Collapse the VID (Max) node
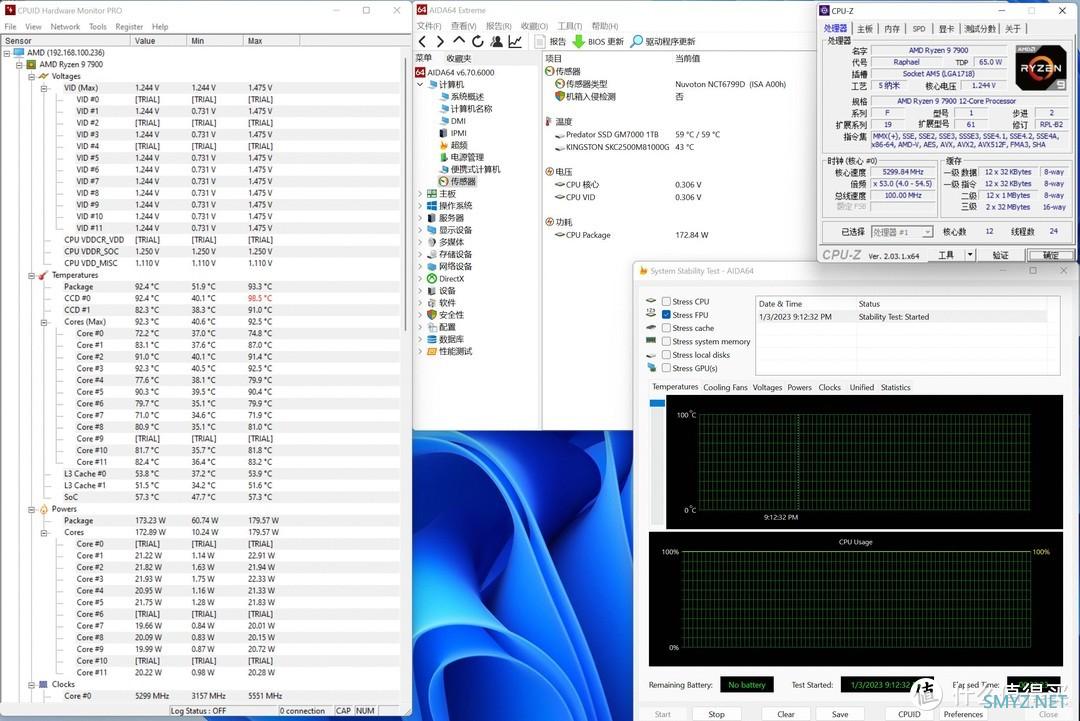Image resolution: width=1080 pixels, height=721 pixels. pyautogui.click(x=44, y=88)
